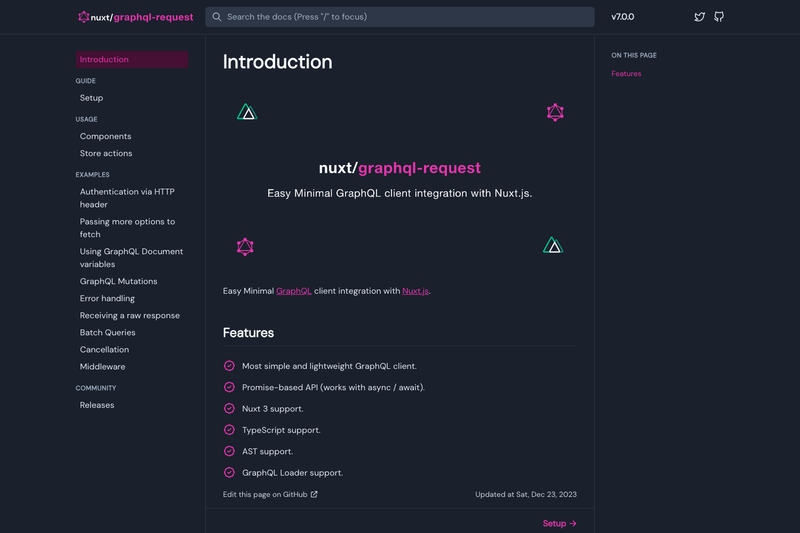Click the Features section heading
Screen dimensions: 800x533
[248, 333]
